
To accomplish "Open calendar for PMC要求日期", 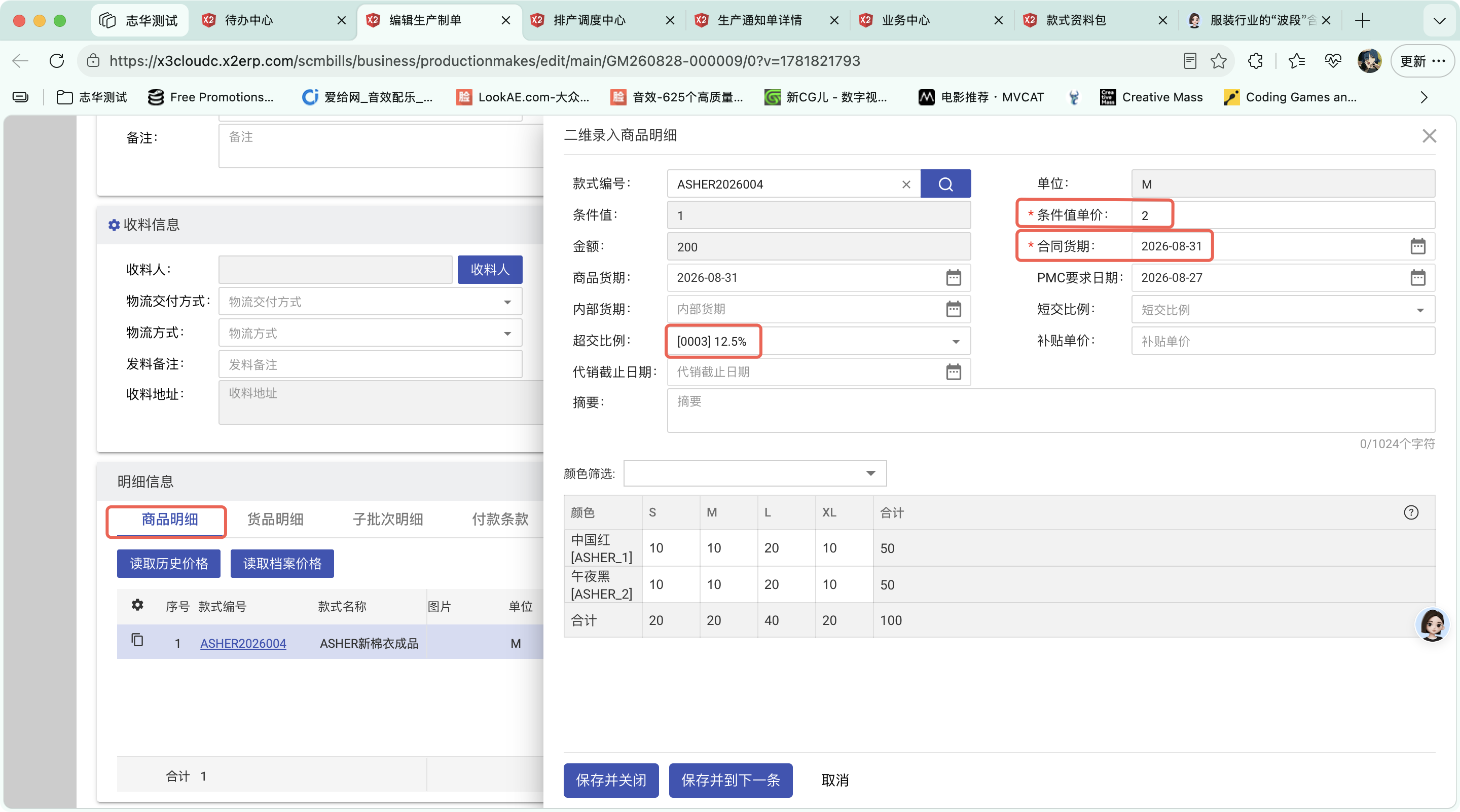I will coord(1417,278).
